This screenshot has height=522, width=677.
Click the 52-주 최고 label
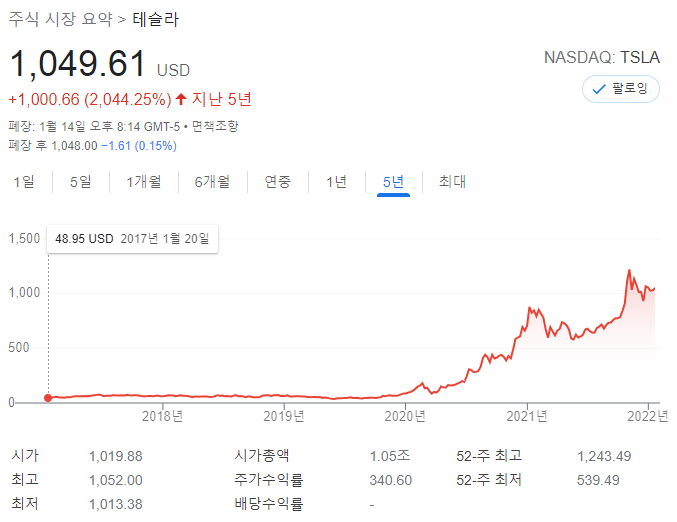[x=489, y=456]
